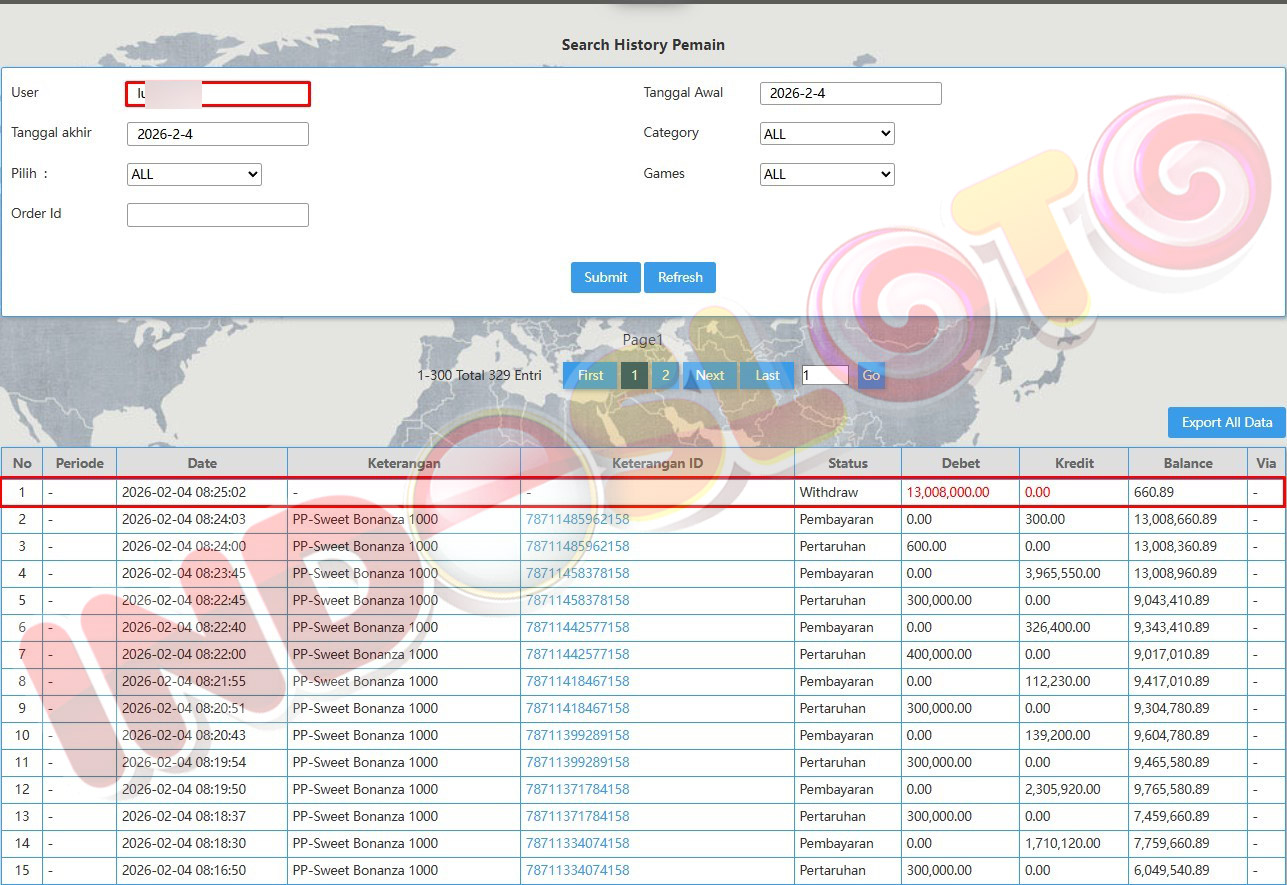Click the Tanggal akhir date field
Image resolution: width=1287 pixels, height=885 pixels.
pos(218,134)
